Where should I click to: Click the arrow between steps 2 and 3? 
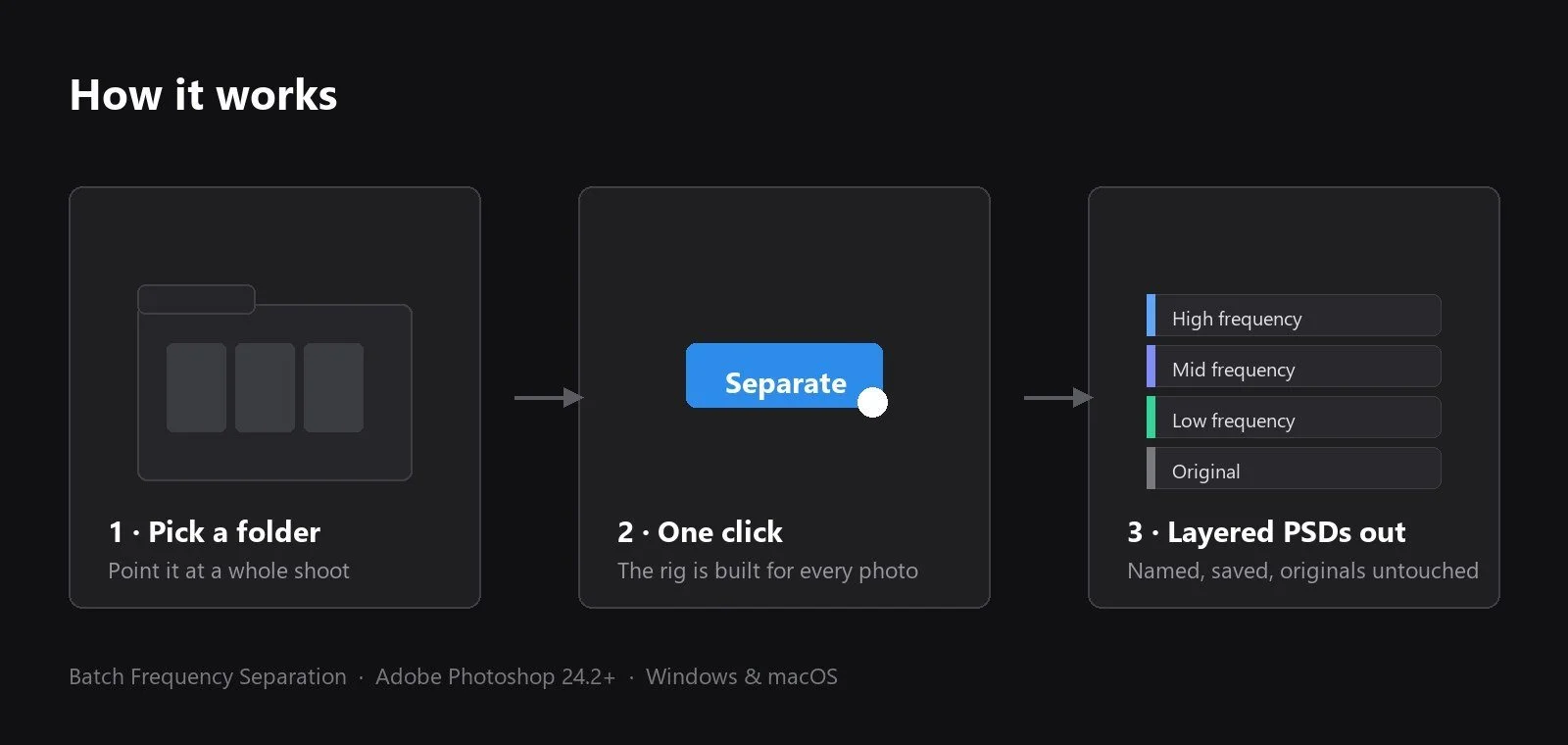[x=1058, y=397]
